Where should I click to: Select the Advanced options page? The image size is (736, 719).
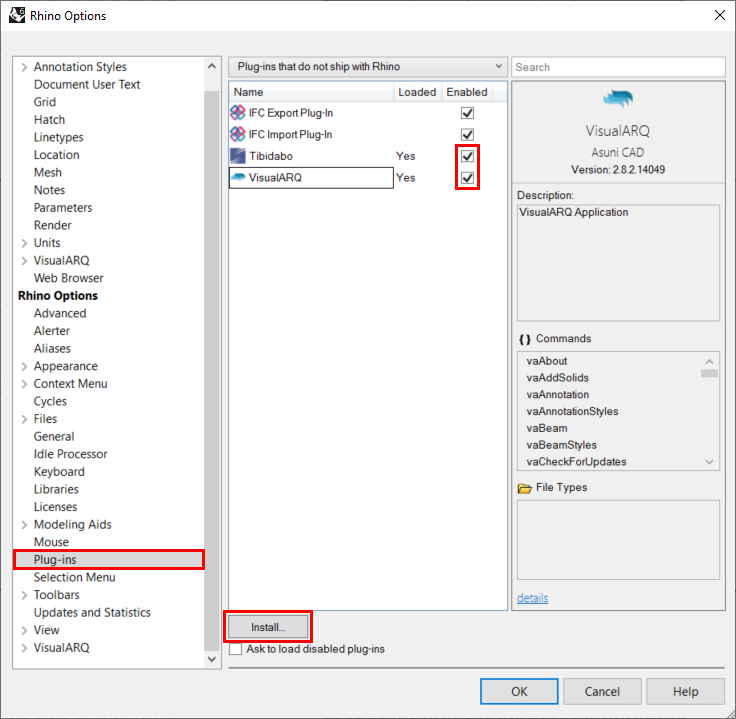click(60, 313)
